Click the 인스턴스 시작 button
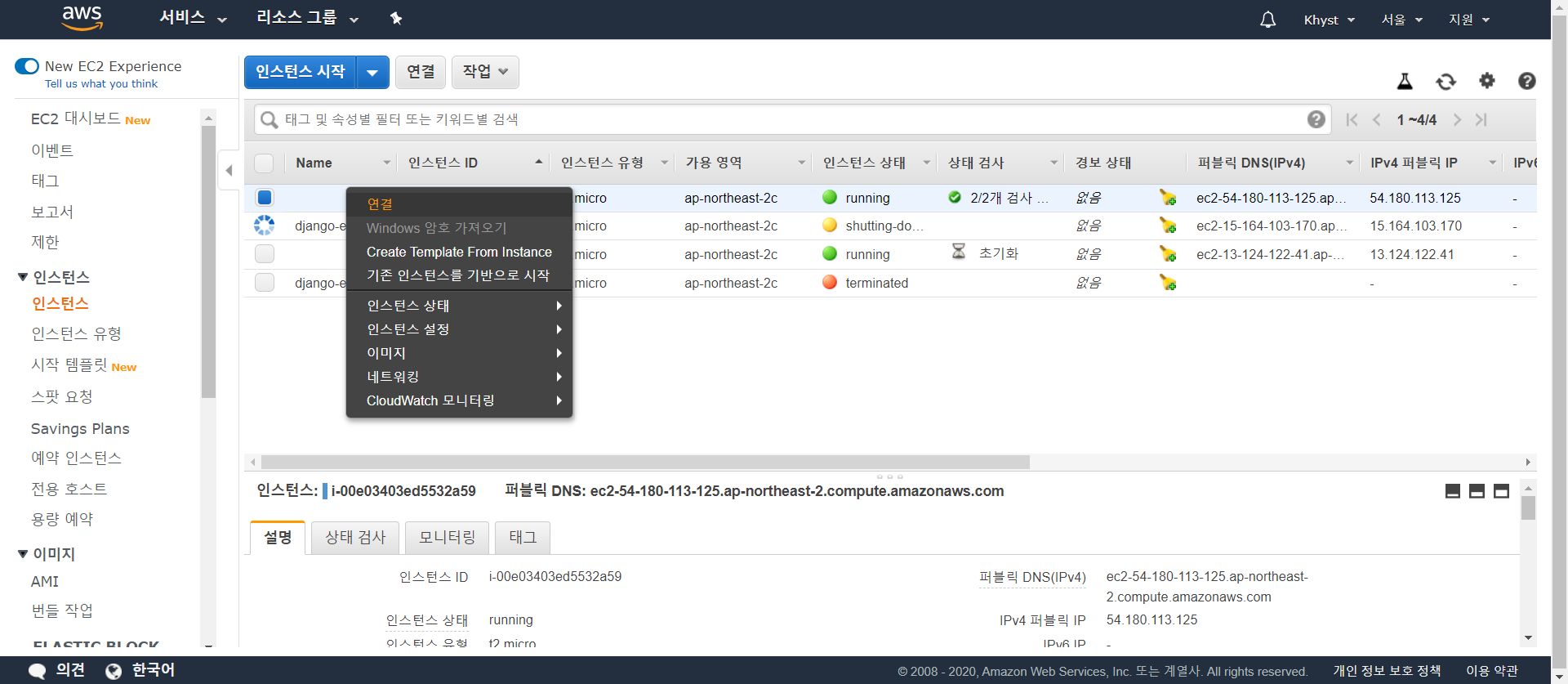Screen dimensions: 1568x684 click(x=301, y=73)
